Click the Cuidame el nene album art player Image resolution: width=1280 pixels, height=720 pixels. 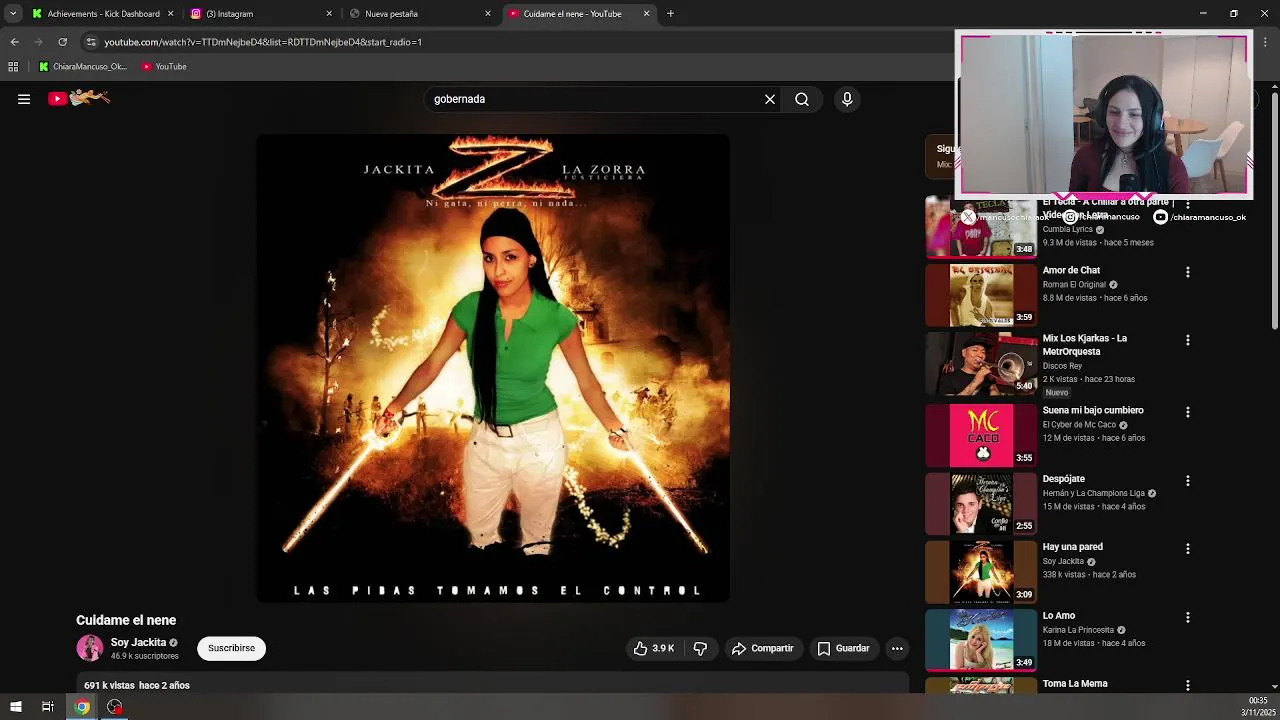493,368
